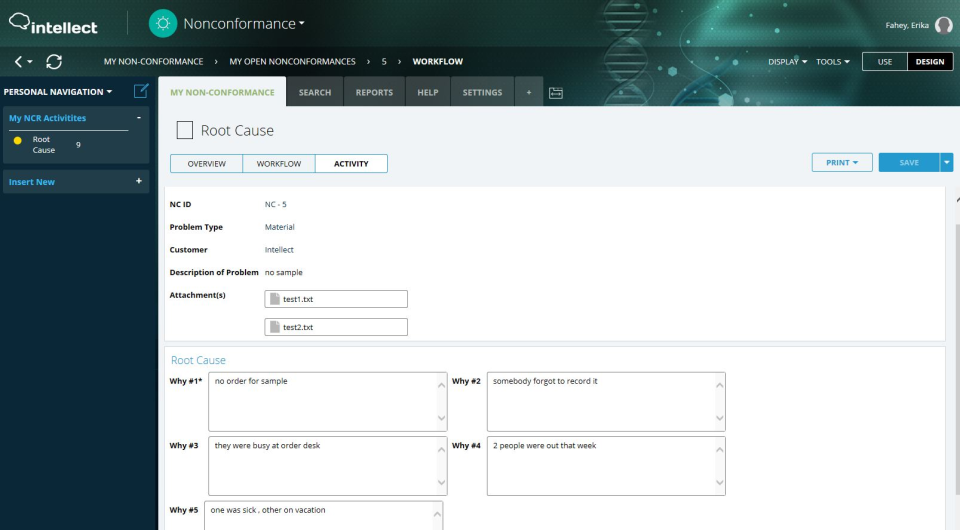Open the test1.txt attachment
Screen dimensions: 960x530
(336, 299)
